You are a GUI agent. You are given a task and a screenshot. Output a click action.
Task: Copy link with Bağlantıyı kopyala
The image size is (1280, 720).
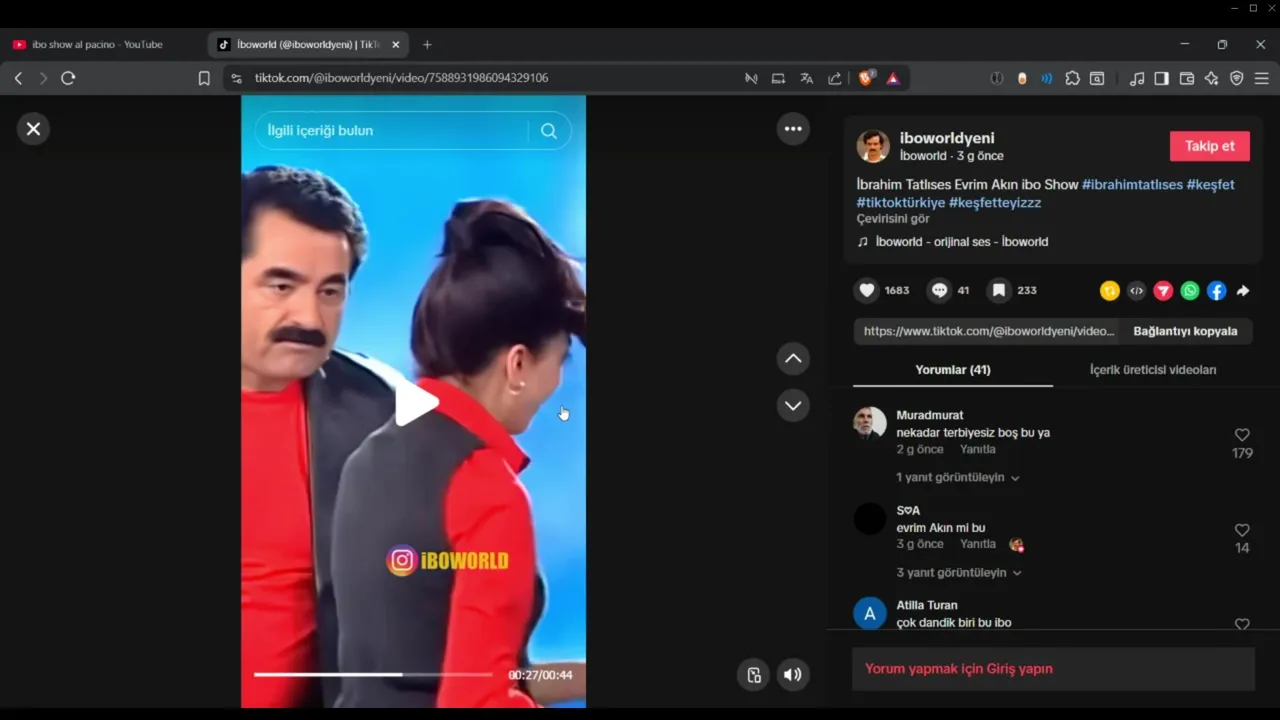1185,331
